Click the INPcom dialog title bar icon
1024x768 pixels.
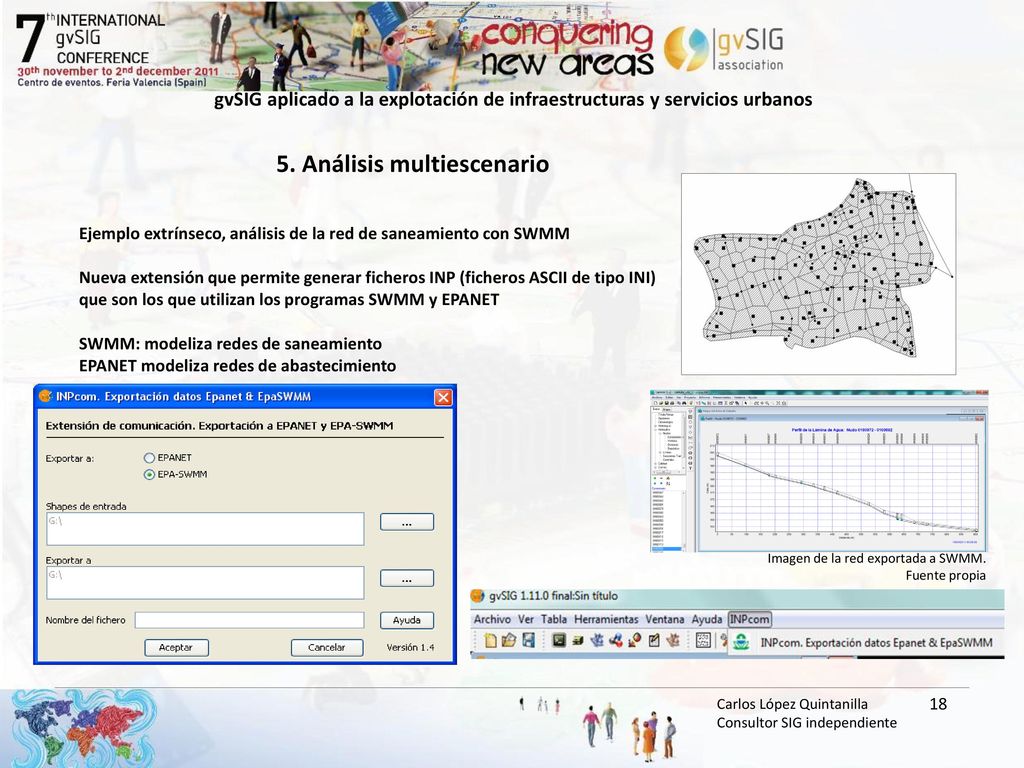pyautogui.click(x=46, y=396)
